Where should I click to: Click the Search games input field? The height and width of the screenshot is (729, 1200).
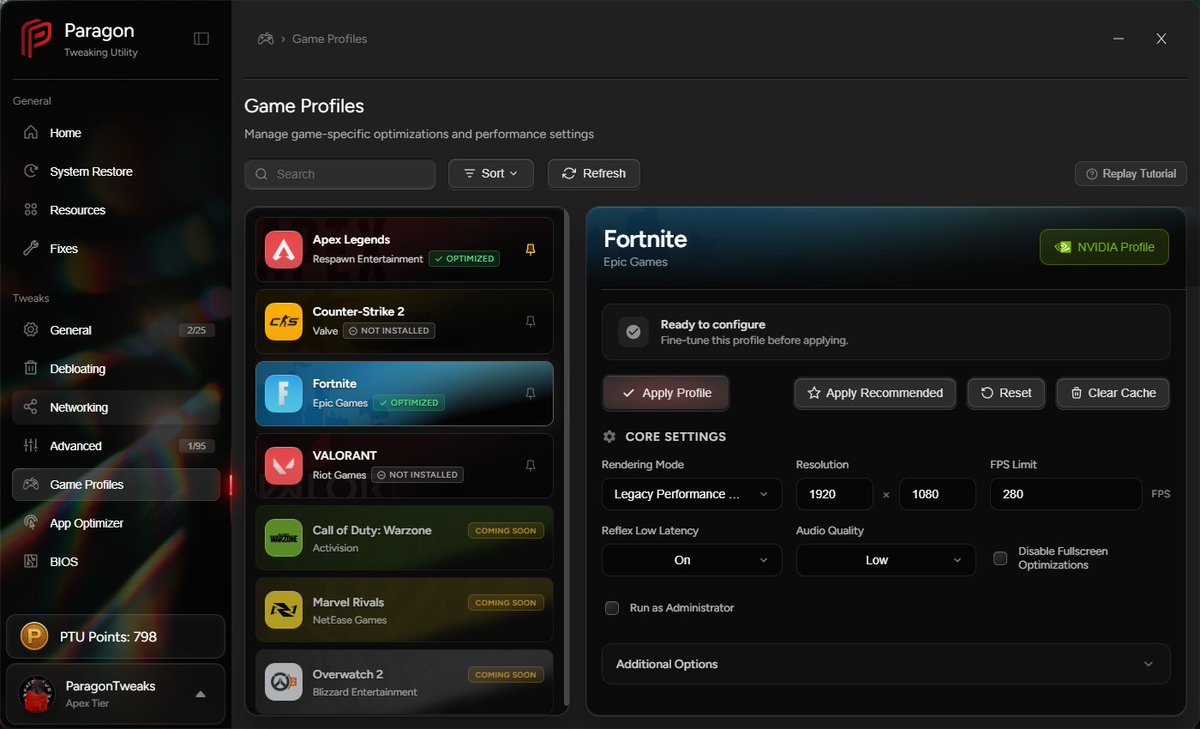coord(340,174)
